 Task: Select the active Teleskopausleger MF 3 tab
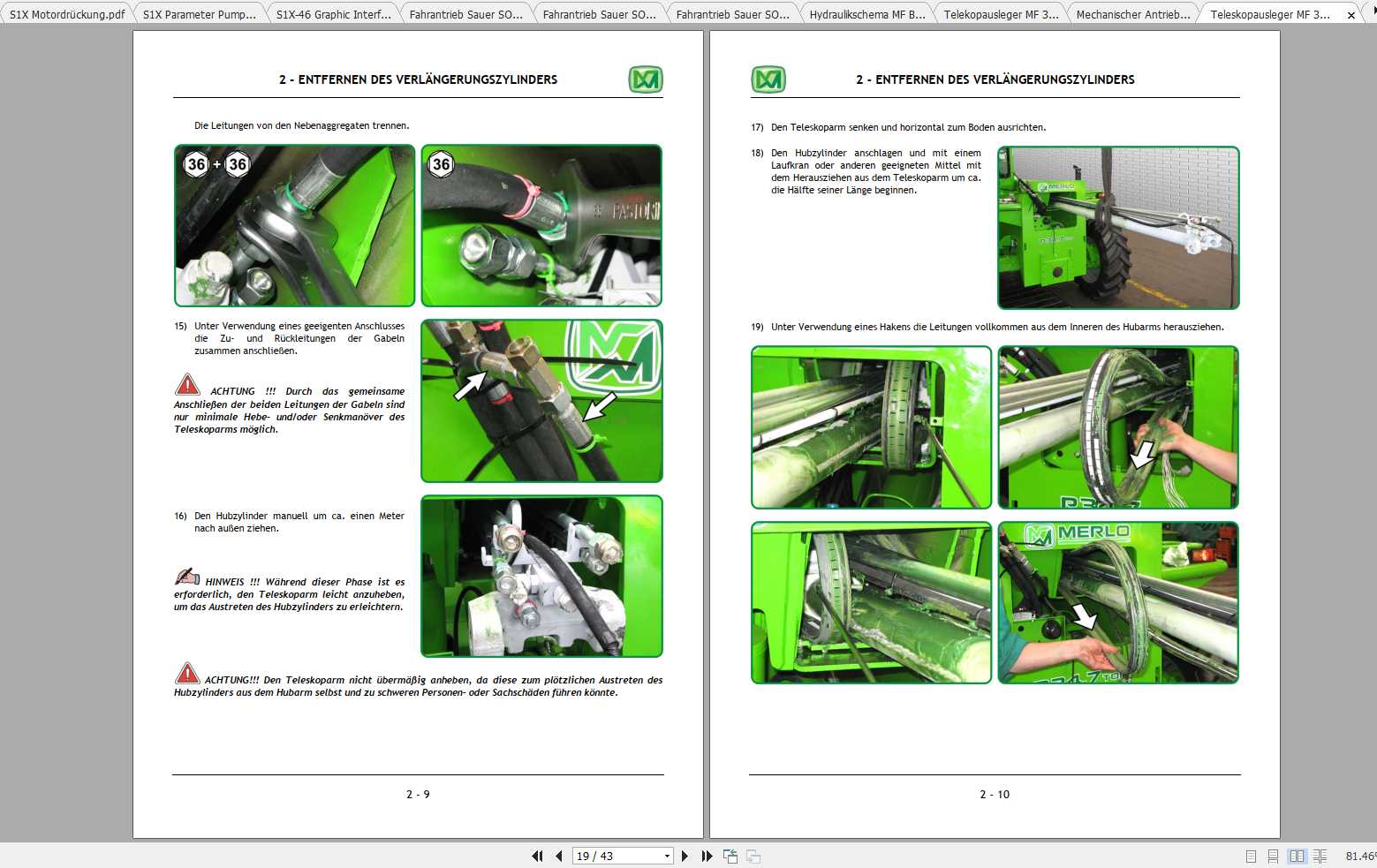tap(1270, 14)
